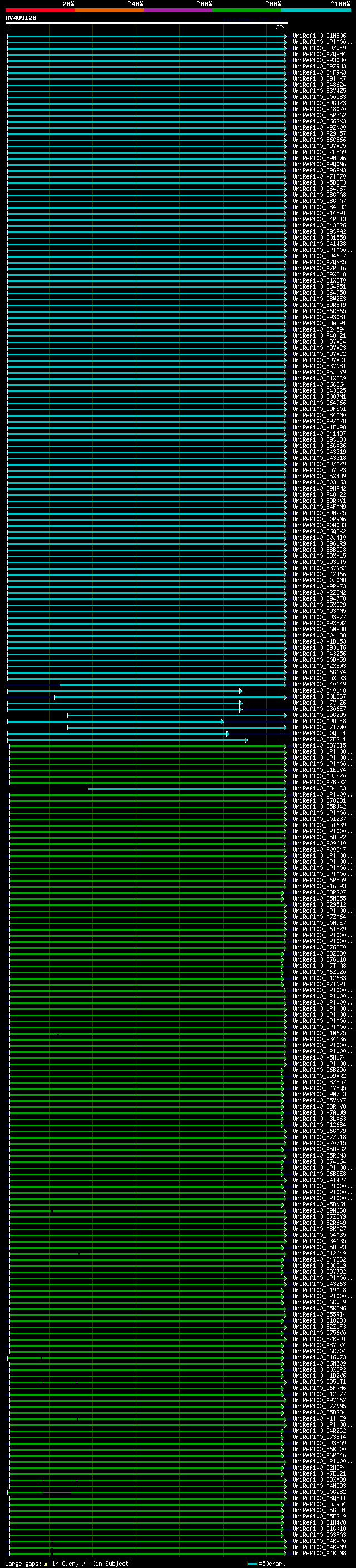Open hit UniRef100_A9YVC5
Viewport: 356px width, 1568px height.
point(319,146)
